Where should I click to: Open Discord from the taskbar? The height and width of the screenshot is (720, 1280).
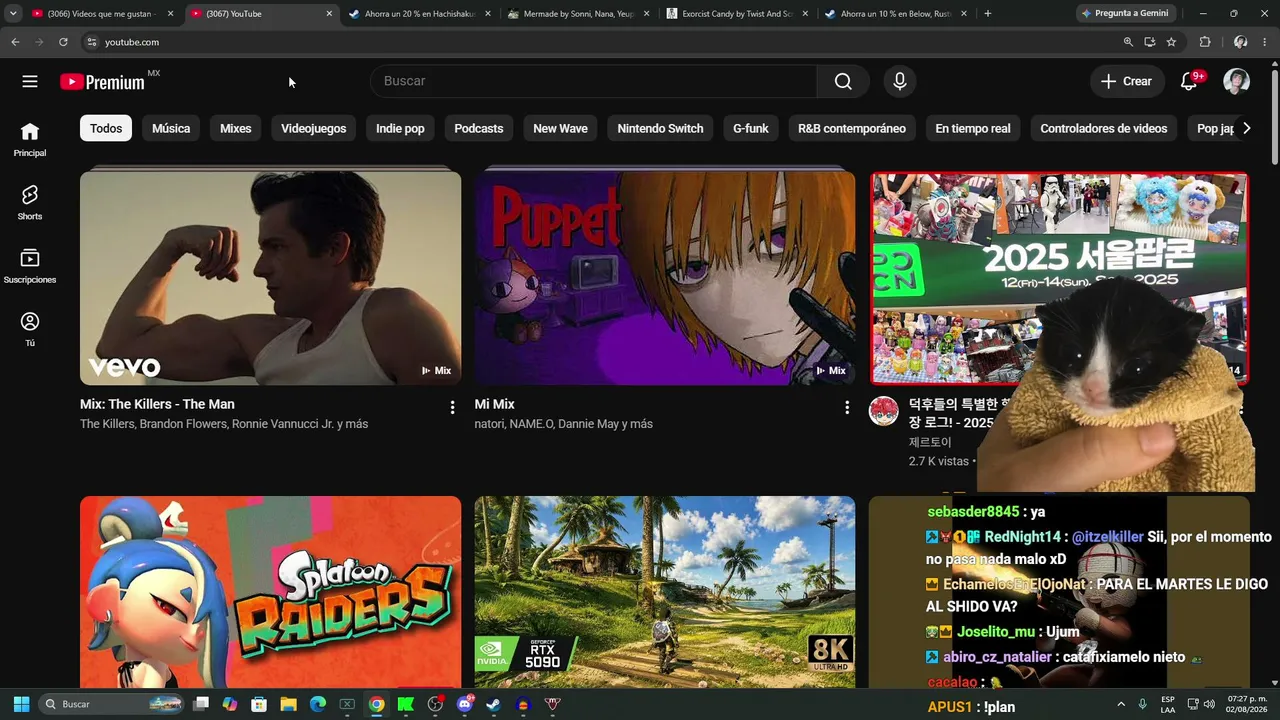point(464,704)
